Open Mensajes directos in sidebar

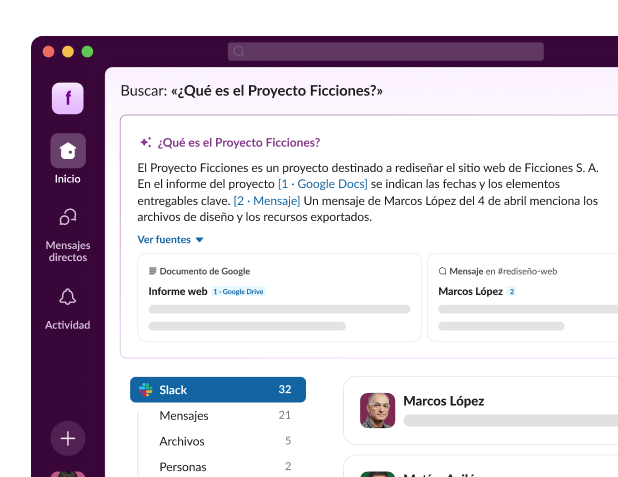coord(68,235)
